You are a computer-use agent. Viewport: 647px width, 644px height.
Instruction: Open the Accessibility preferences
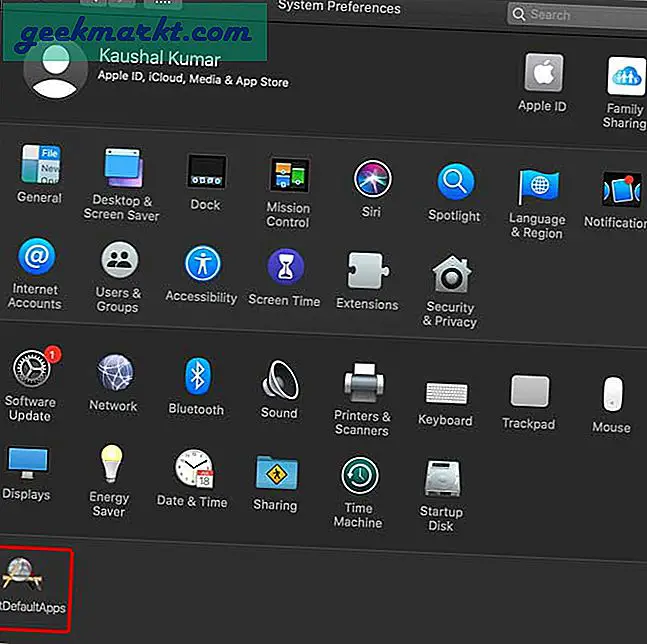[201, 266]
